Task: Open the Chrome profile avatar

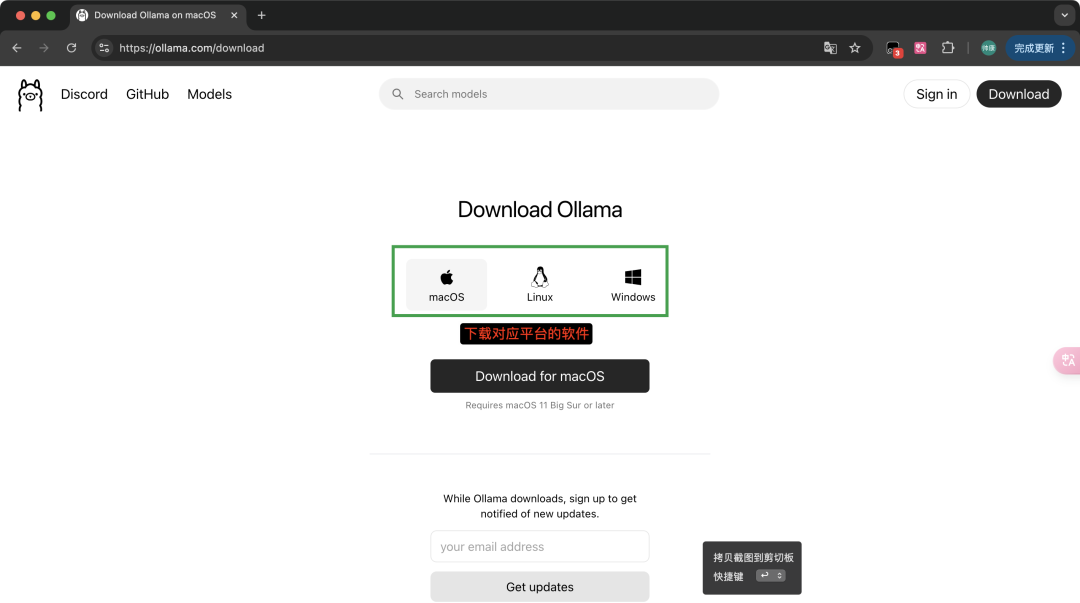Action: [x=988, y=48]
